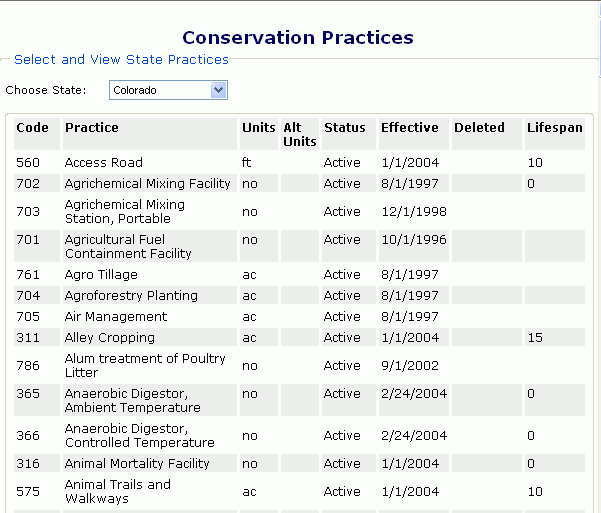Screen dimensions: 601x513
Task: Click the Code column header
Action: 32,128
